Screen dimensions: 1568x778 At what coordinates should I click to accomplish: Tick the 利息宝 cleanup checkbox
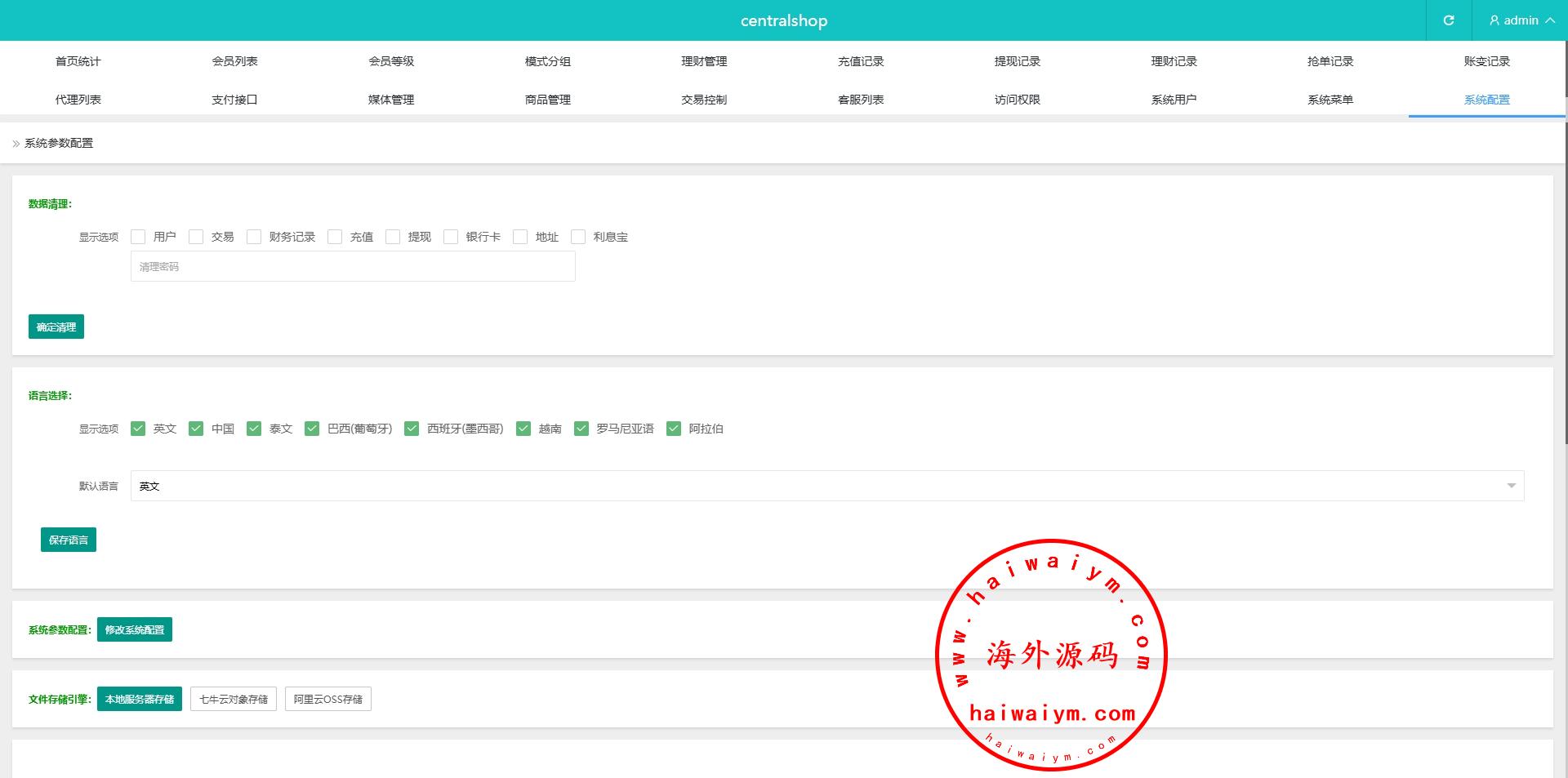(578, 237)
